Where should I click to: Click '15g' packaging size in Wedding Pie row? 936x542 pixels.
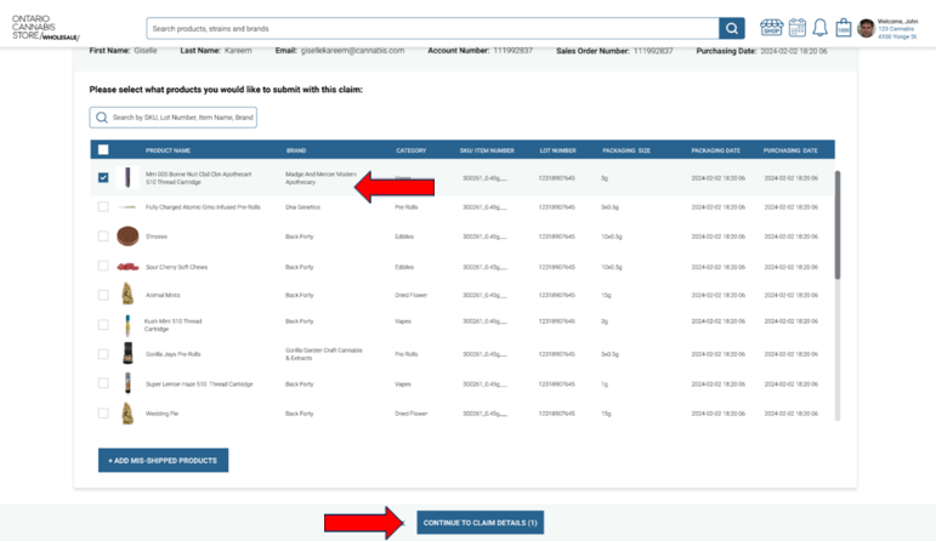pos(606,413)
